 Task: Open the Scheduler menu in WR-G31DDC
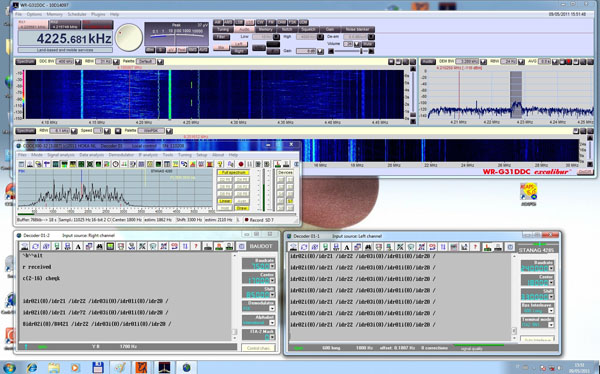point(77,14)
